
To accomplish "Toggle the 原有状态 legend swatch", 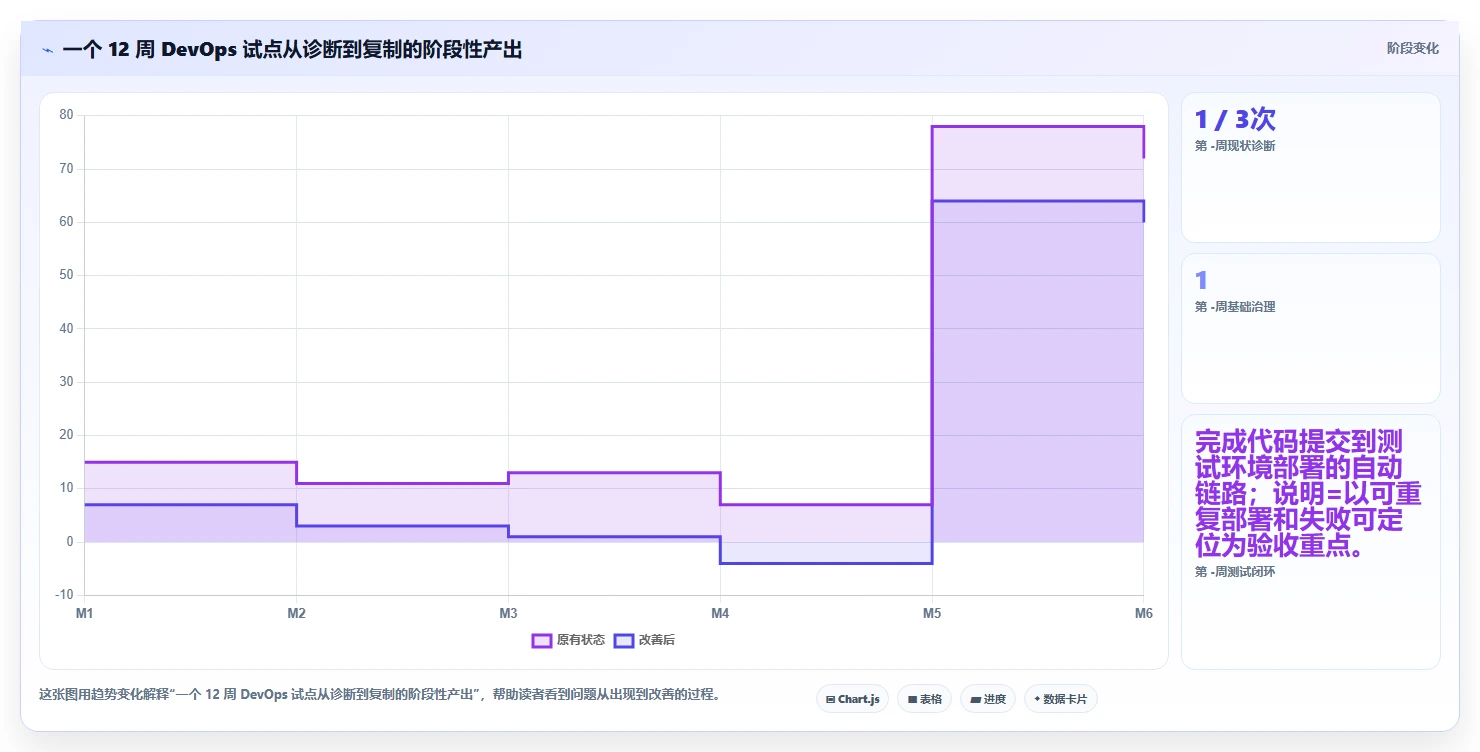I will tap(542, 640).
